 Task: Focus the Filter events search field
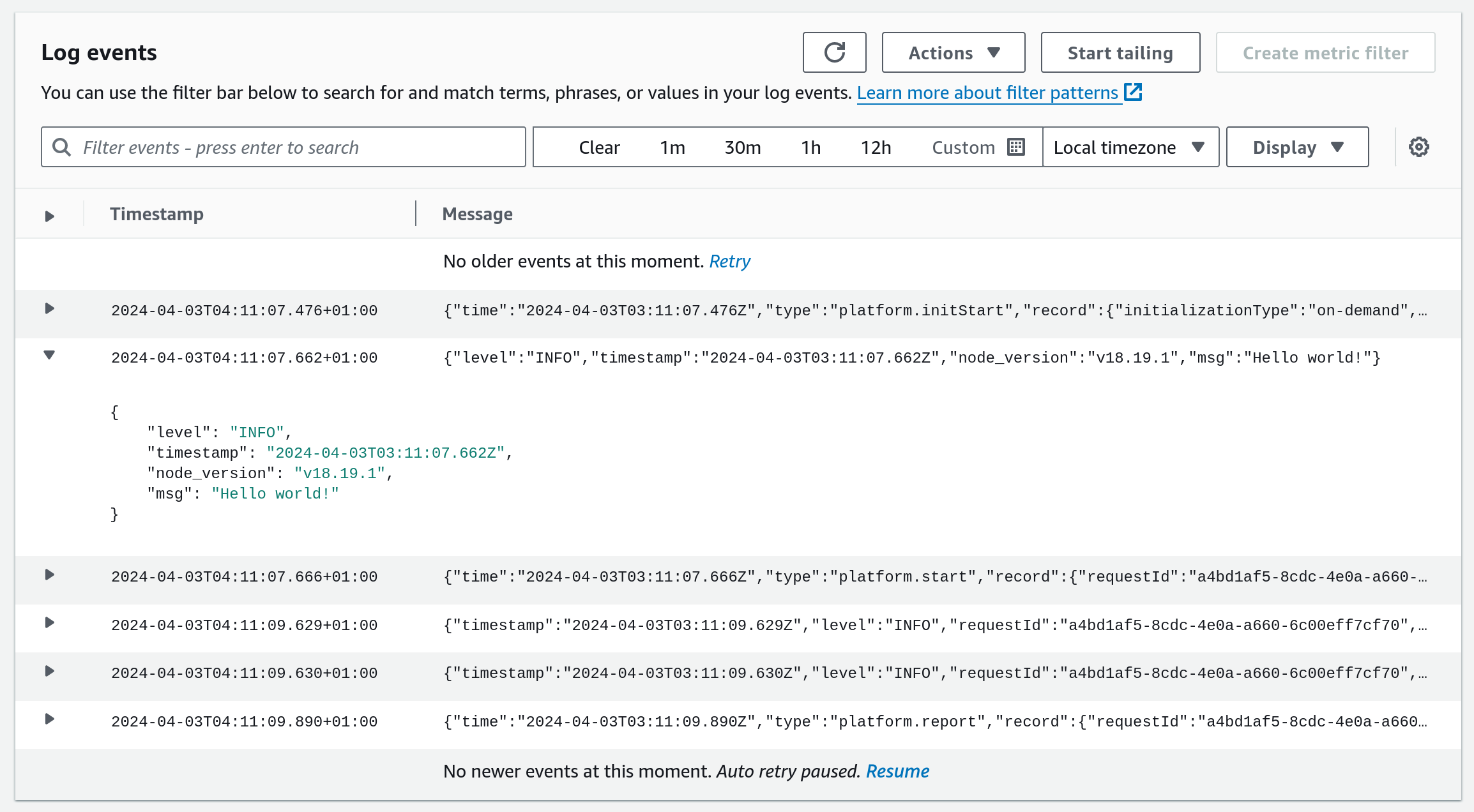(x=294, y=147)
